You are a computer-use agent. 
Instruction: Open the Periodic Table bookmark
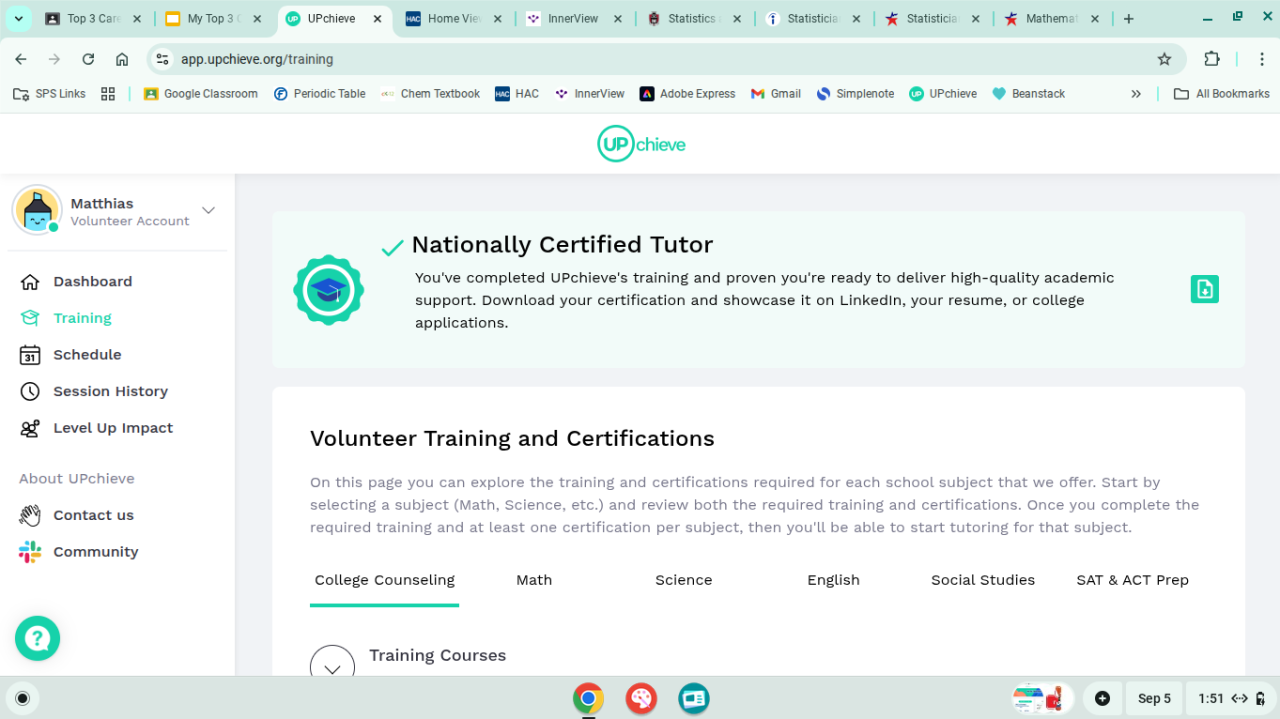(319, 94)
